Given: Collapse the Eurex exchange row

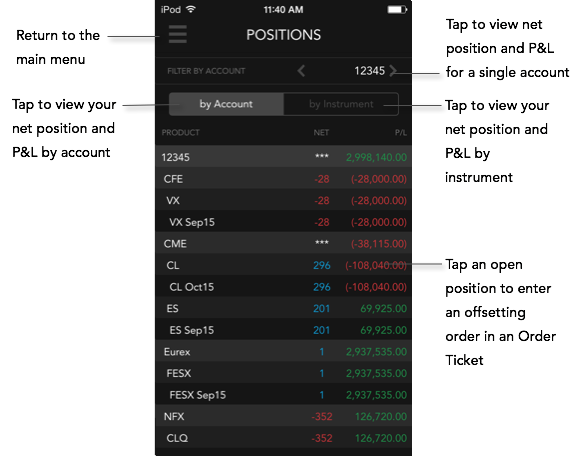Looking at the screenshot, I should [x=284, y=352].
